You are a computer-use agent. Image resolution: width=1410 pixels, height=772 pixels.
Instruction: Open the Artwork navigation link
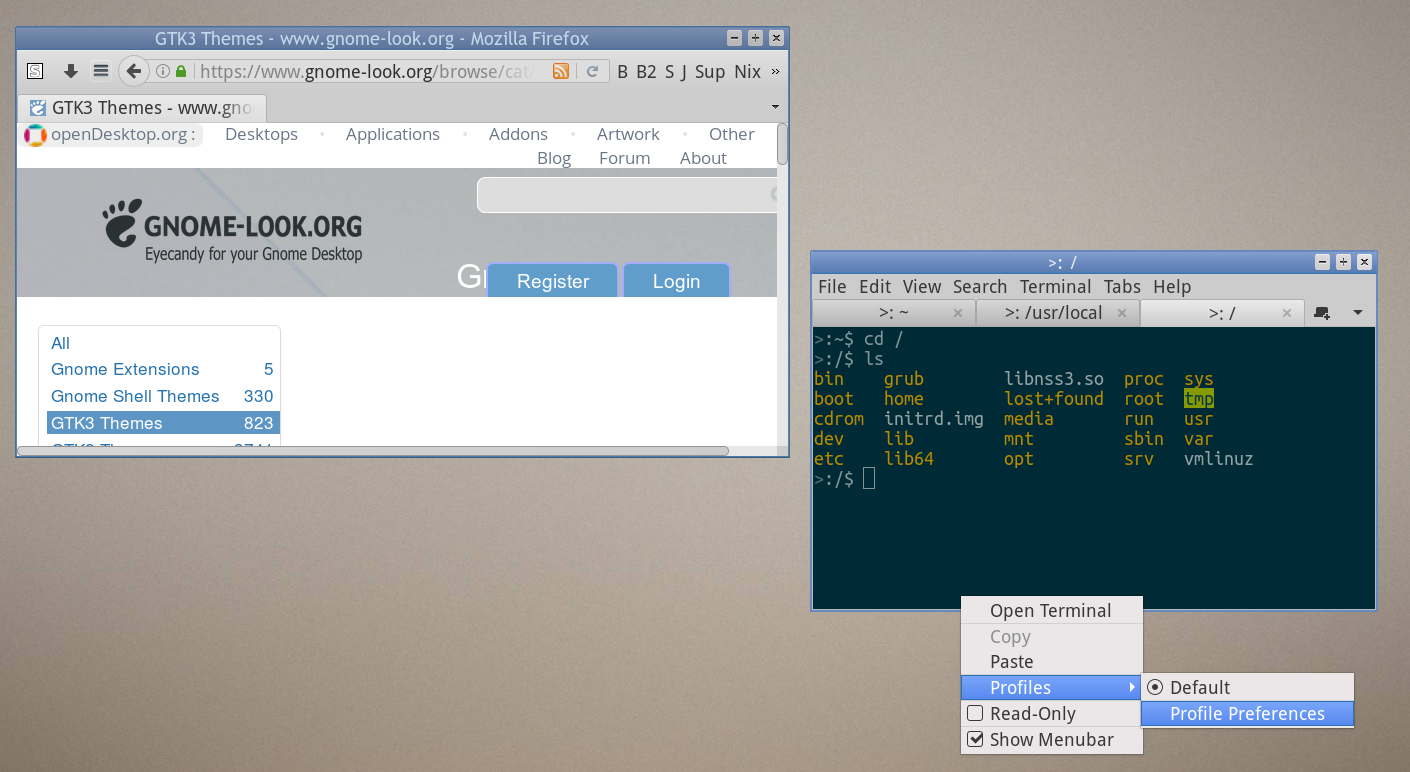[628, 134]
